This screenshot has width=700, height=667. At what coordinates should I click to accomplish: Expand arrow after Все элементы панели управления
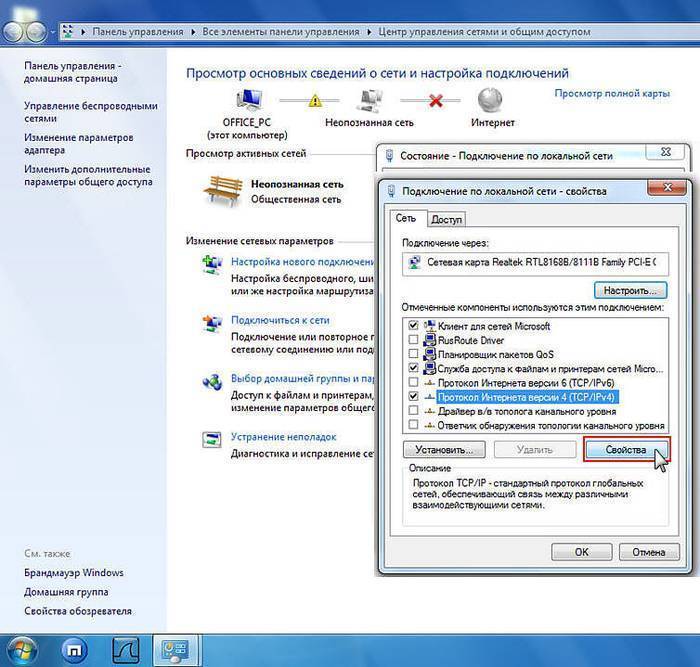(x=369, y=32)
